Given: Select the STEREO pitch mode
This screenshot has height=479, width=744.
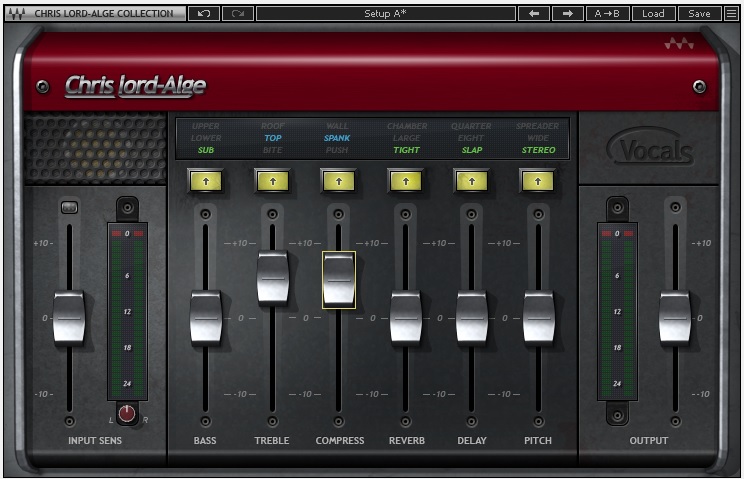Looking at the screenshot, I should coord(539,150).
